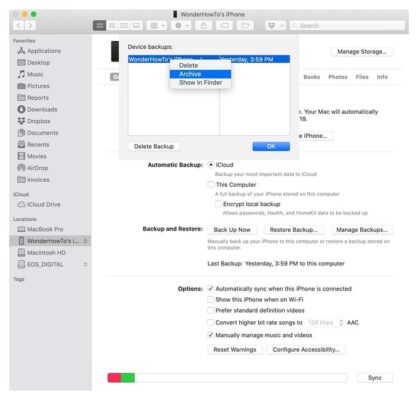Switch to the Info tab
The height and width of the screenshot is (400, 418).
tap(382, 77)
